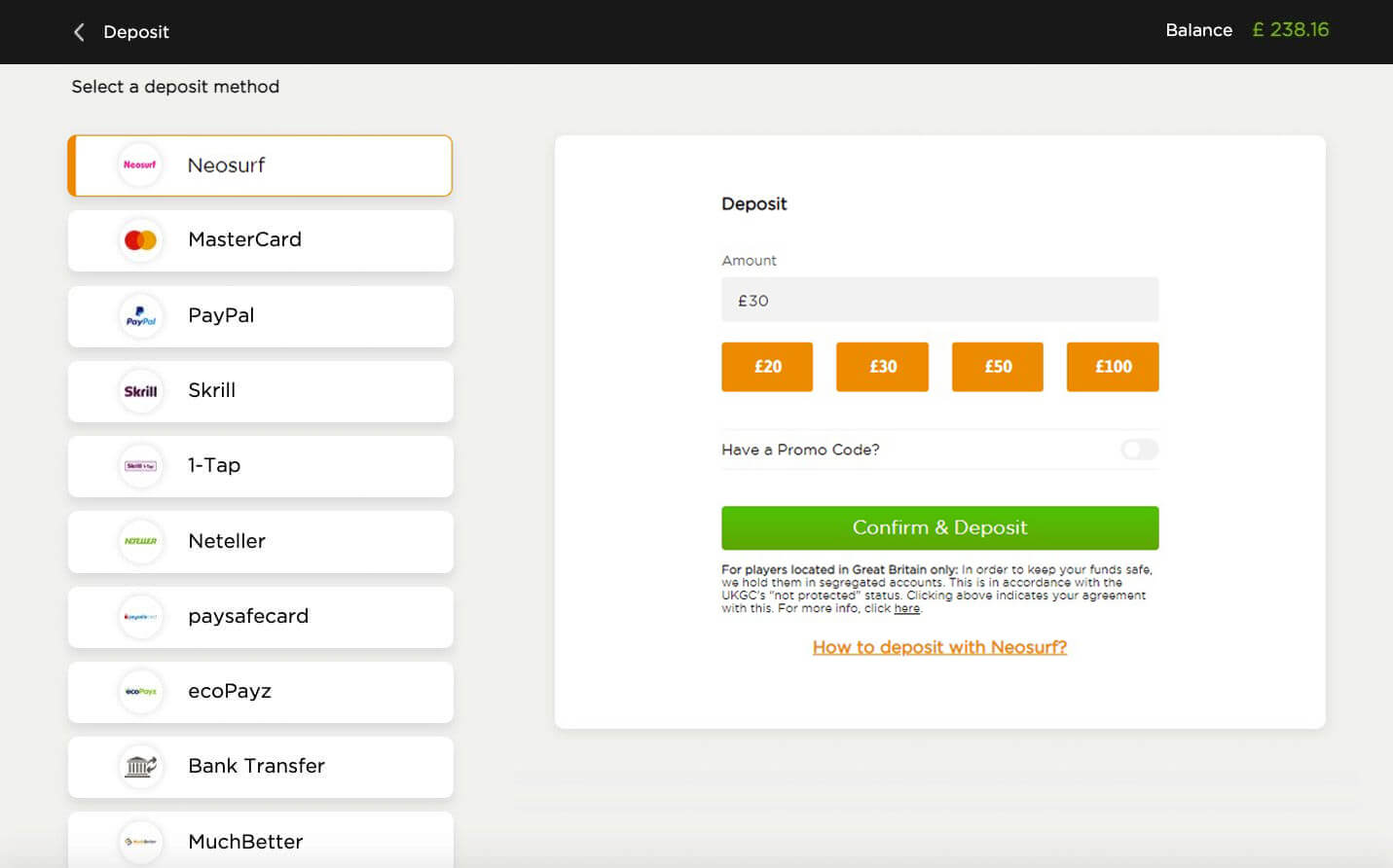Click the MuchBetter logo icon
Image resolution: width=1393 pixels, height=868 pixels.
pyautogui.click(x=140, y=842)
